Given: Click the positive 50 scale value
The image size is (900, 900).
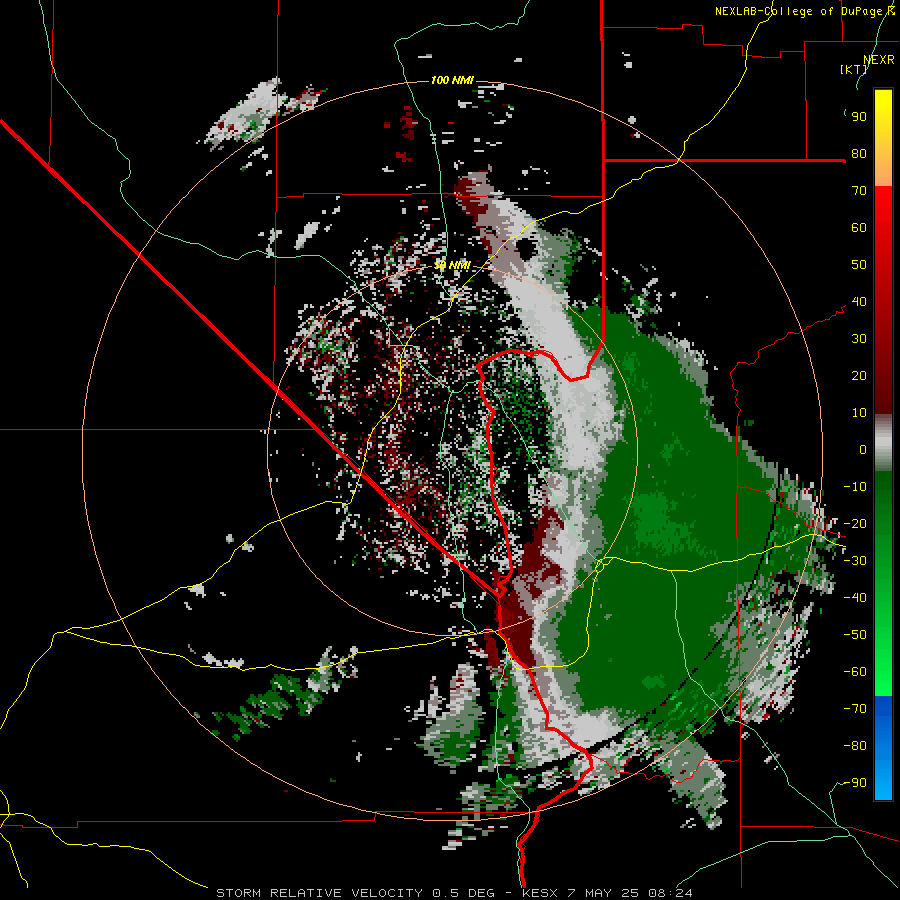Looking at the screenshot, I should click(x=859, y=265).
